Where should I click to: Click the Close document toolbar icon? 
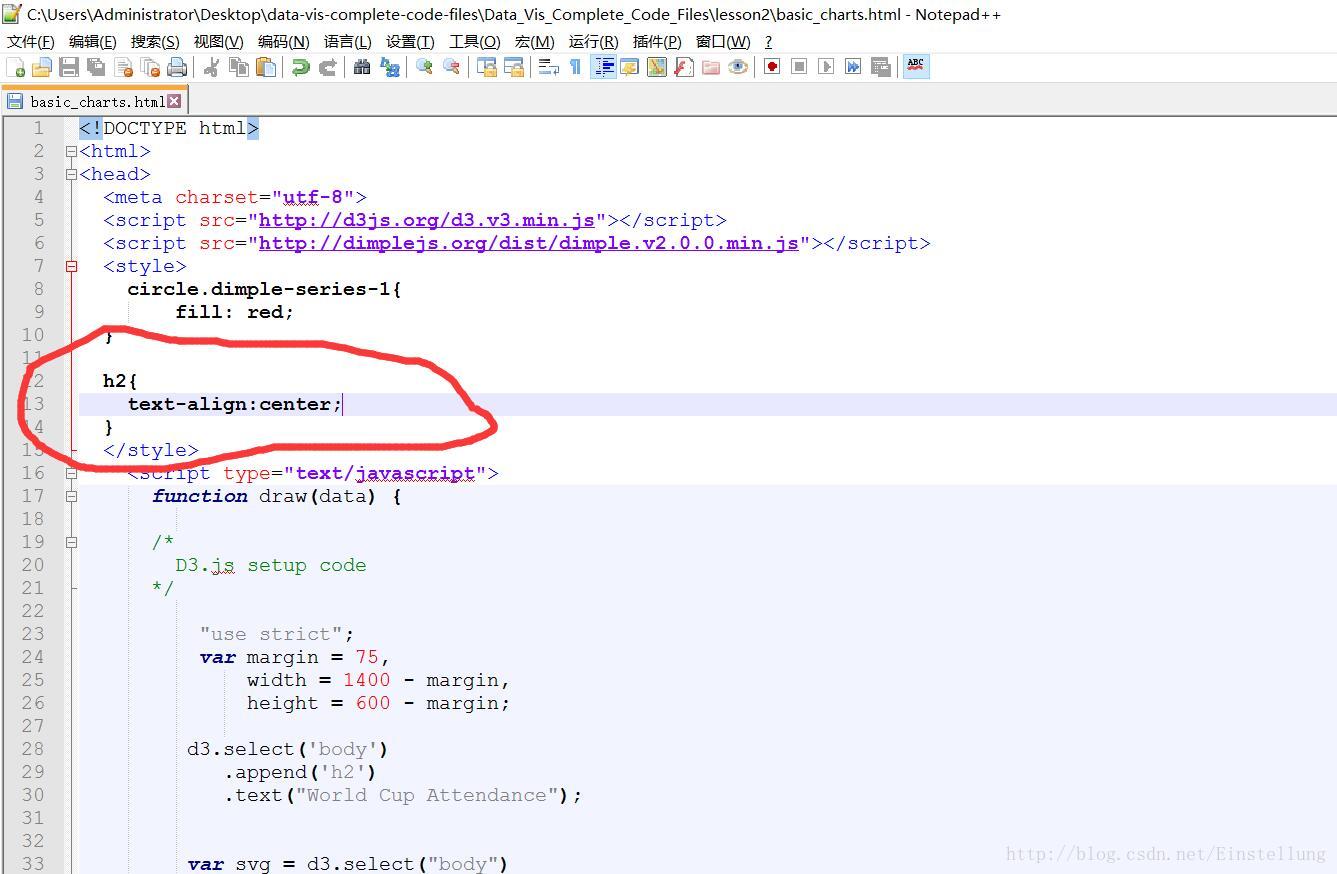tap(124, 67)
